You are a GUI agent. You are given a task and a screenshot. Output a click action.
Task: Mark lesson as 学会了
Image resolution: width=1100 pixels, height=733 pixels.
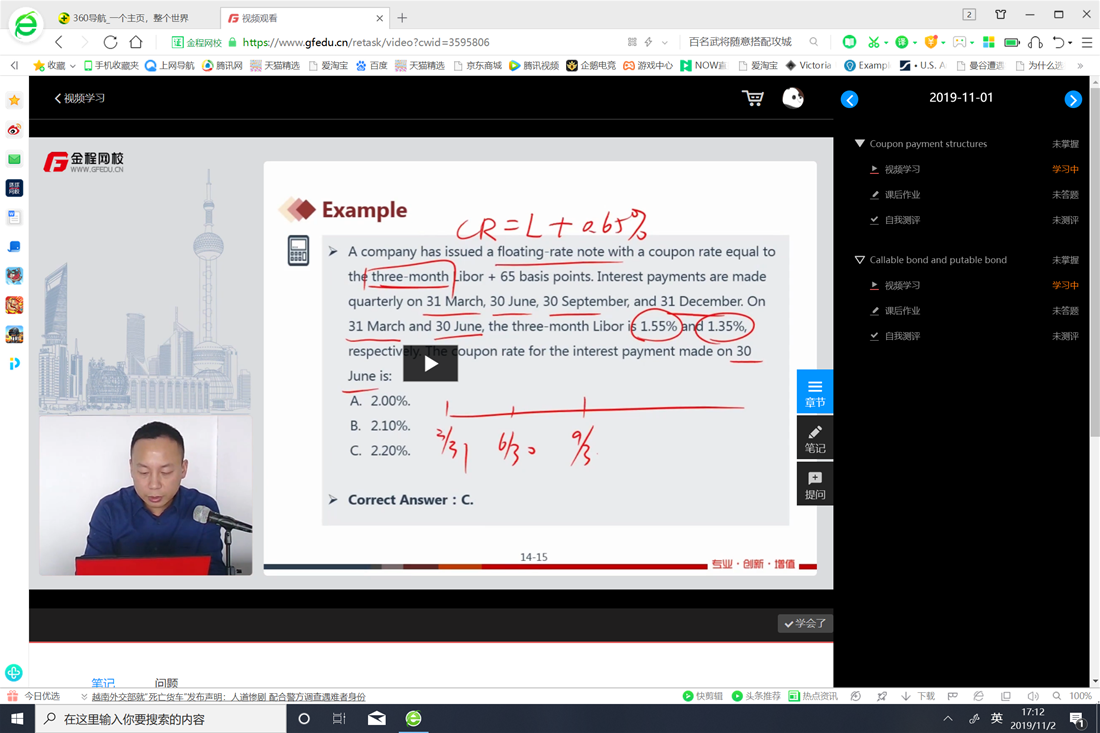pyautogui.click(x=805, y=624)
